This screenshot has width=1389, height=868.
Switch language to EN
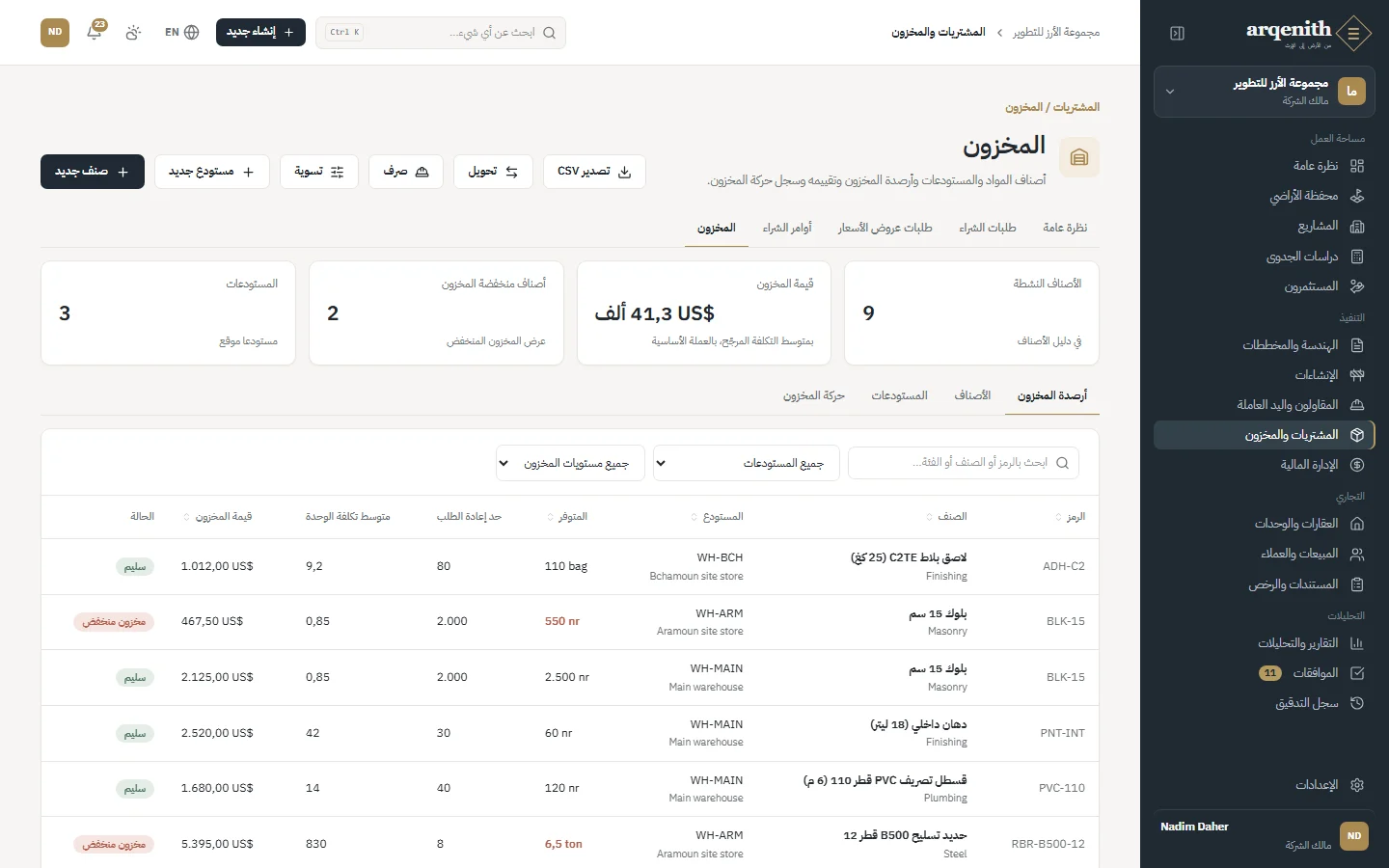181,32
